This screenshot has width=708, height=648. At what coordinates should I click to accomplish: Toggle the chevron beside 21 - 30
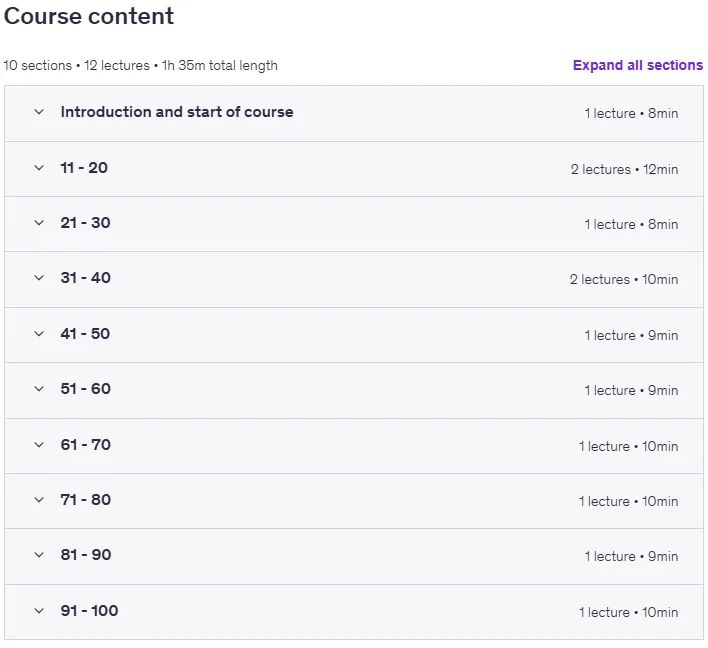39,223
